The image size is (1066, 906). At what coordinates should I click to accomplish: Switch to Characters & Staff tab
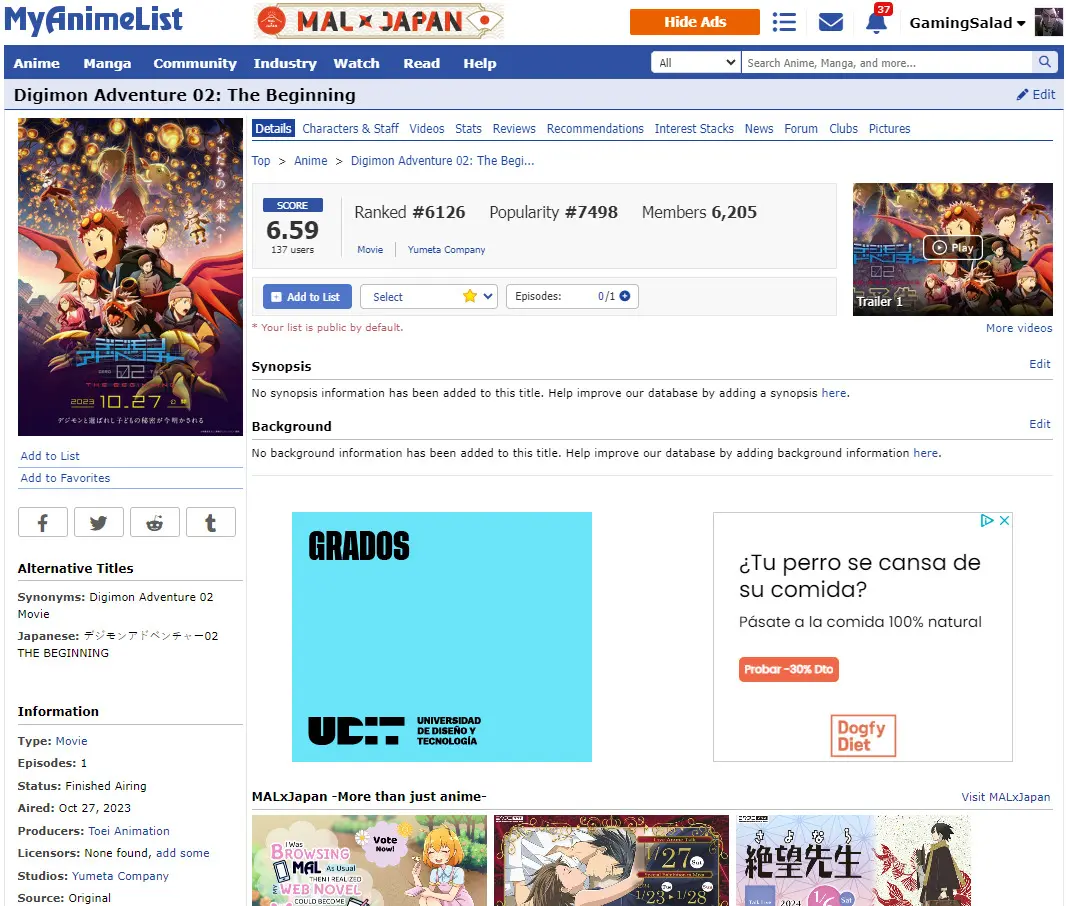[x=350, y=128]
